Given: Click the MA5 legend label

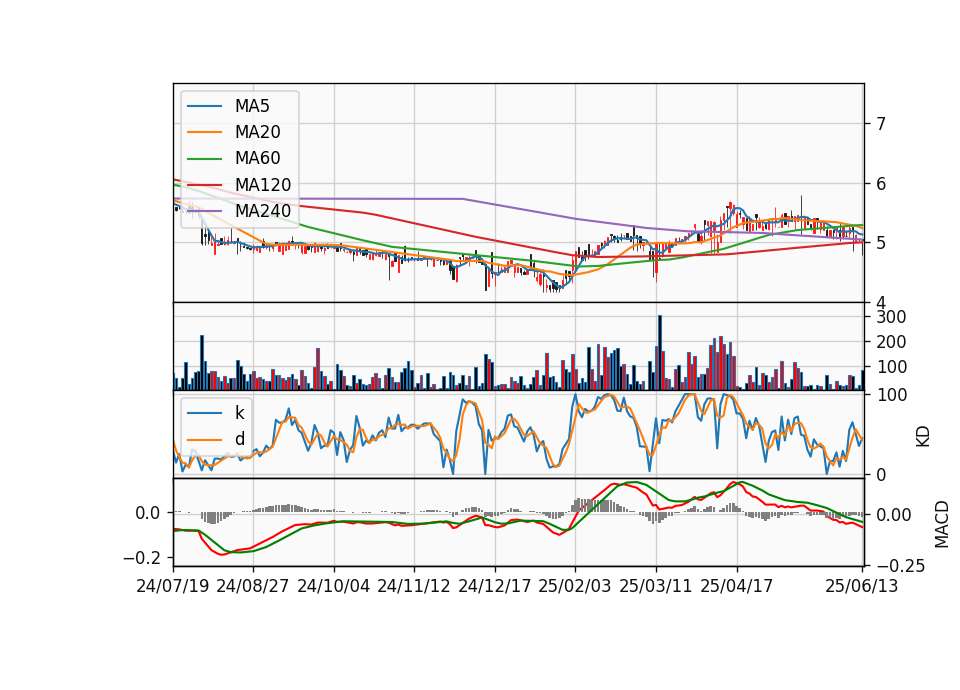Looking at the screenshot, I should coord(252,106).
